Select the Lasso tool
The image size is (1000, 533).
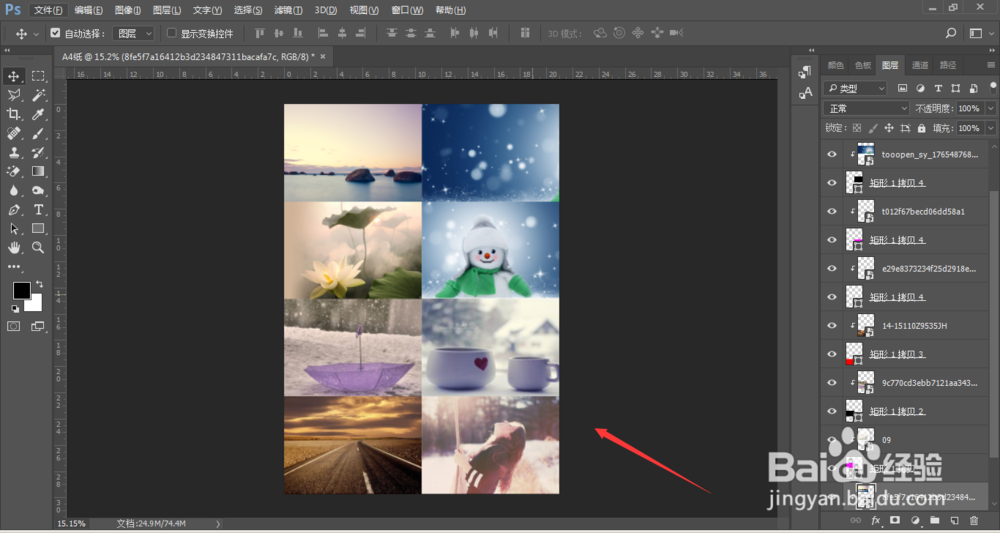[13, 96]
